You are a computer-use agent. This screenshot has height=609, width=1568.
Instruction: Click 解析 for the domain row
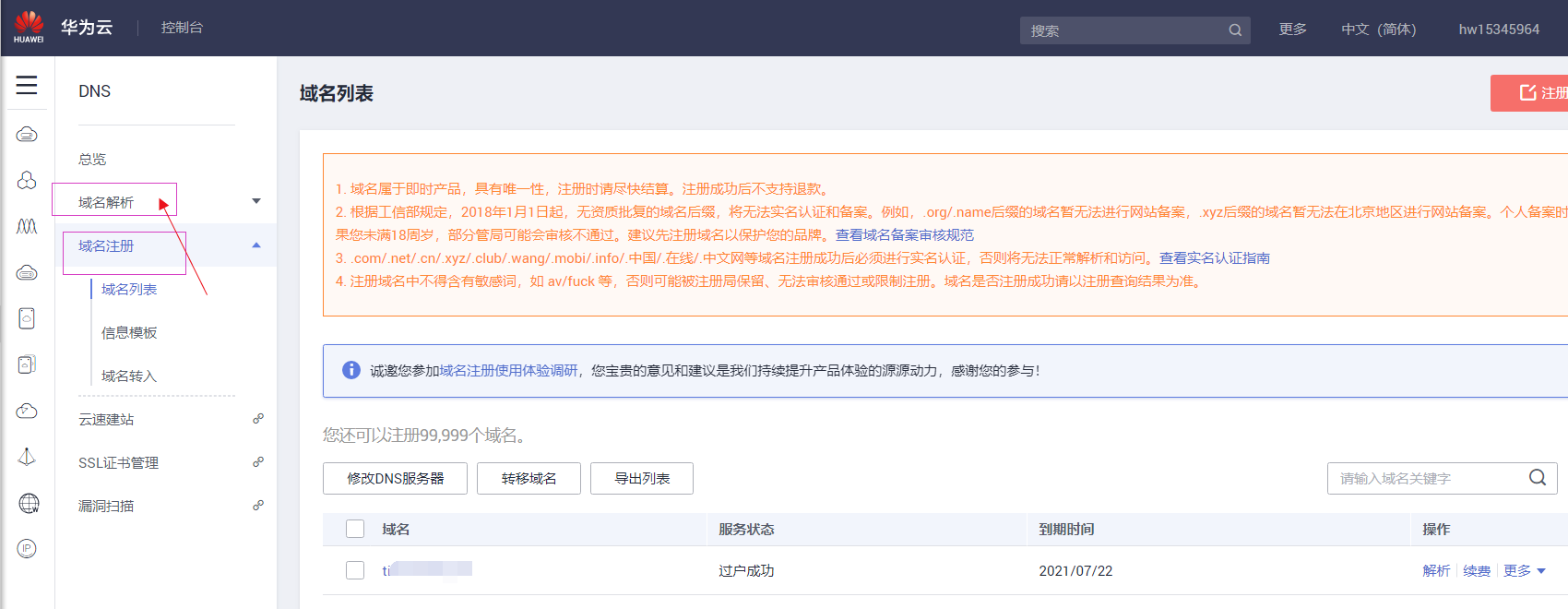click(x=1436, y=570)
